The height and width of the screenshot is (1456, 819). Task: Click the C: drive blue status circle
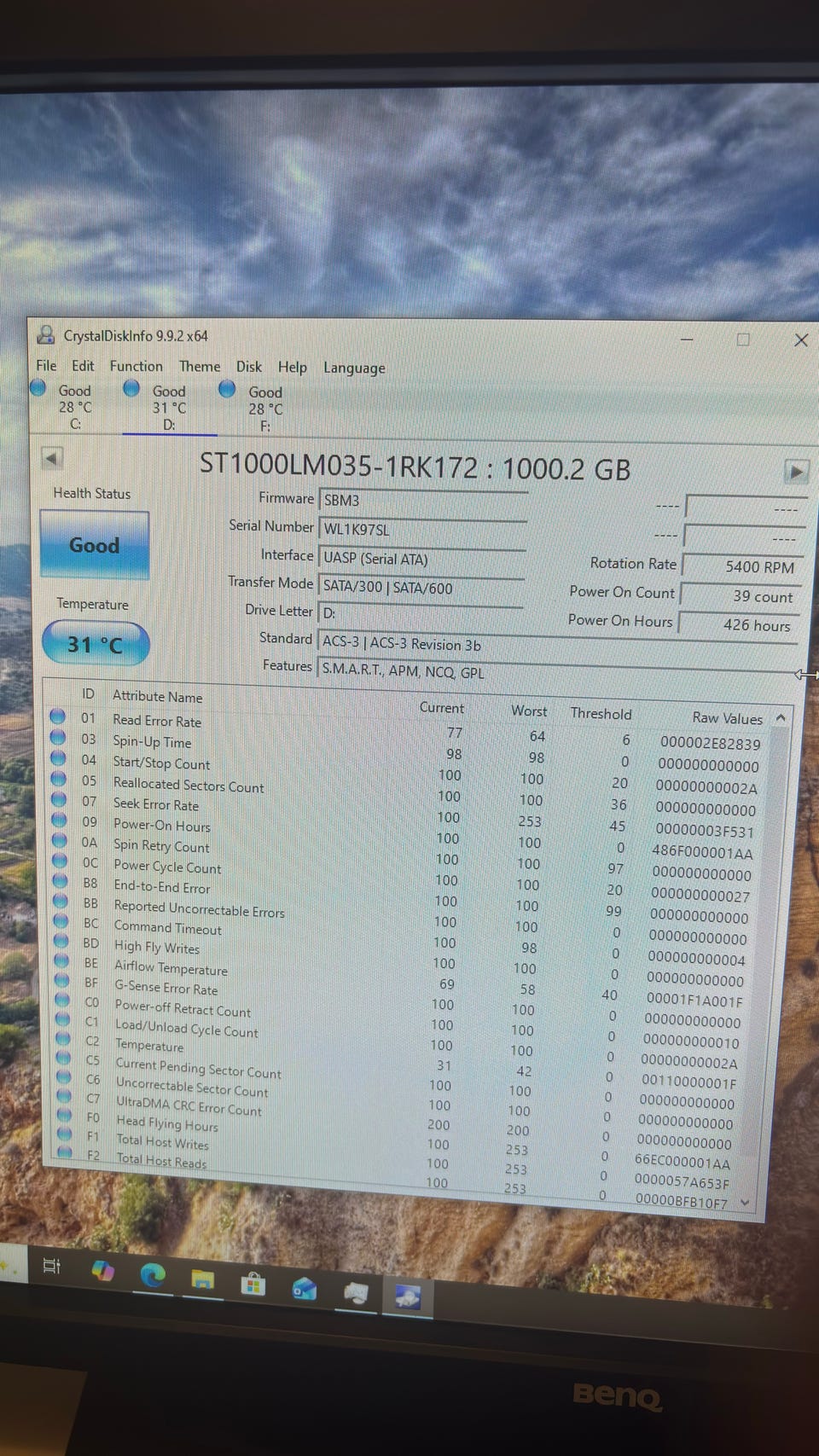tap(38, 388)
